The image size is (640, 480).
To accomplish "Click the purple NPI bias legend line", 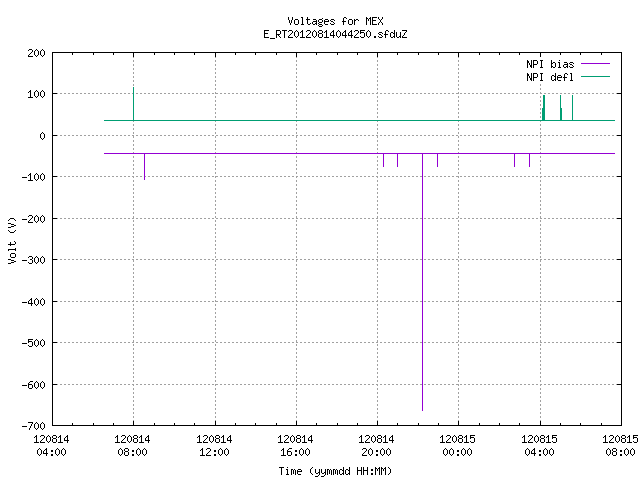I will [595, 64].
